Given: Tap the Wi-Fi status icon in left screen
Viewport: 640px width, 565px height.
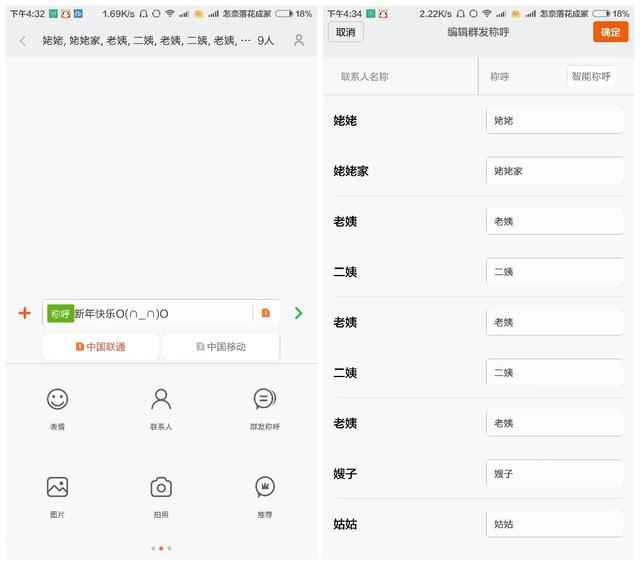Looking at the screenshot, I should pyautogui.click(x=170, y=13).
